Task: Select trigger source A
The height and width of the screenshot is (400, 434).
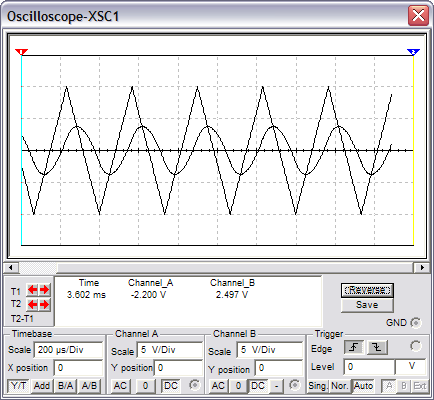Action: [389, 386]
